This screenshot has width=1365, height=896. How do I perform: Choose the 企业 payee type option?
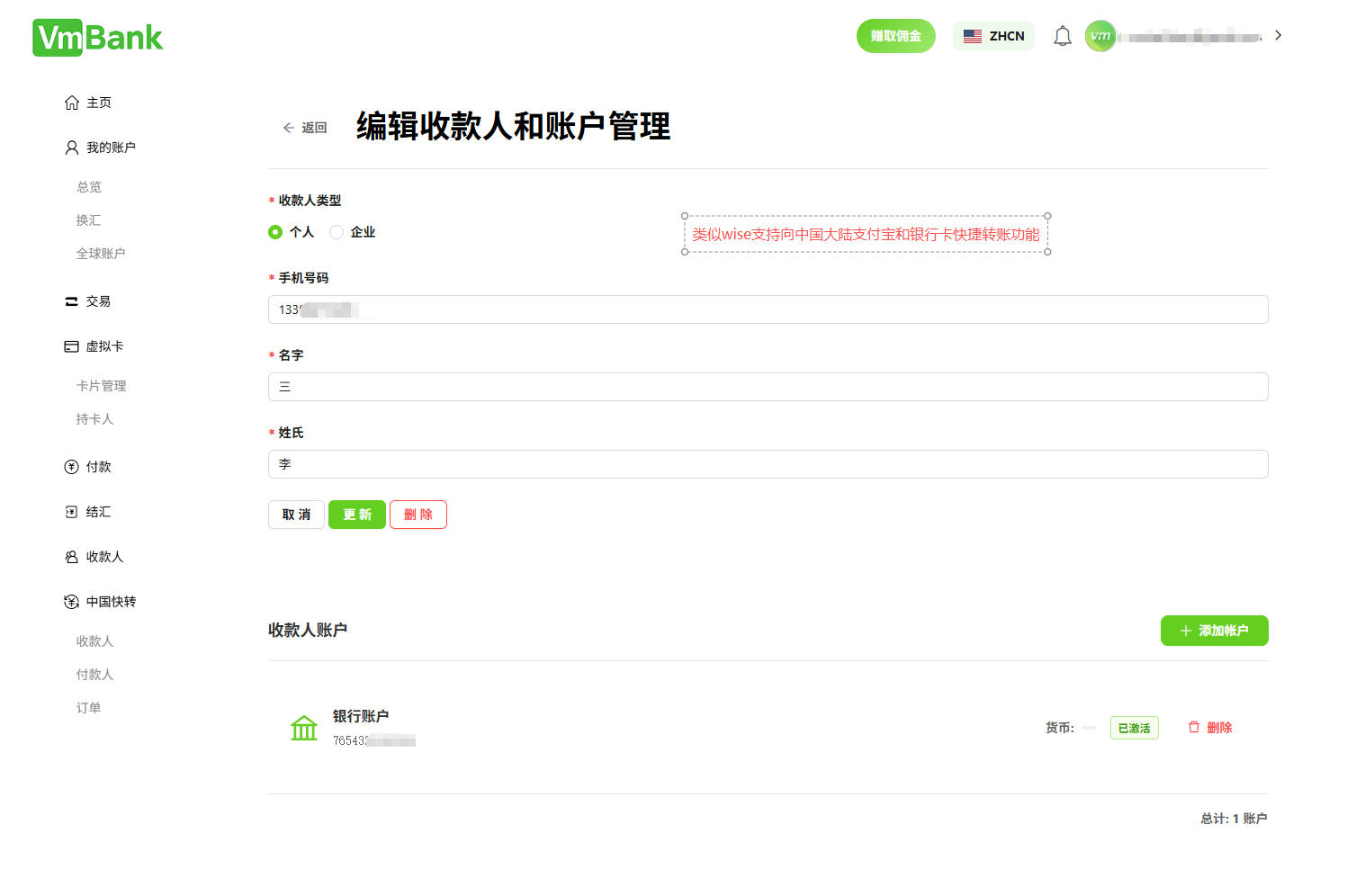(337, 232)
